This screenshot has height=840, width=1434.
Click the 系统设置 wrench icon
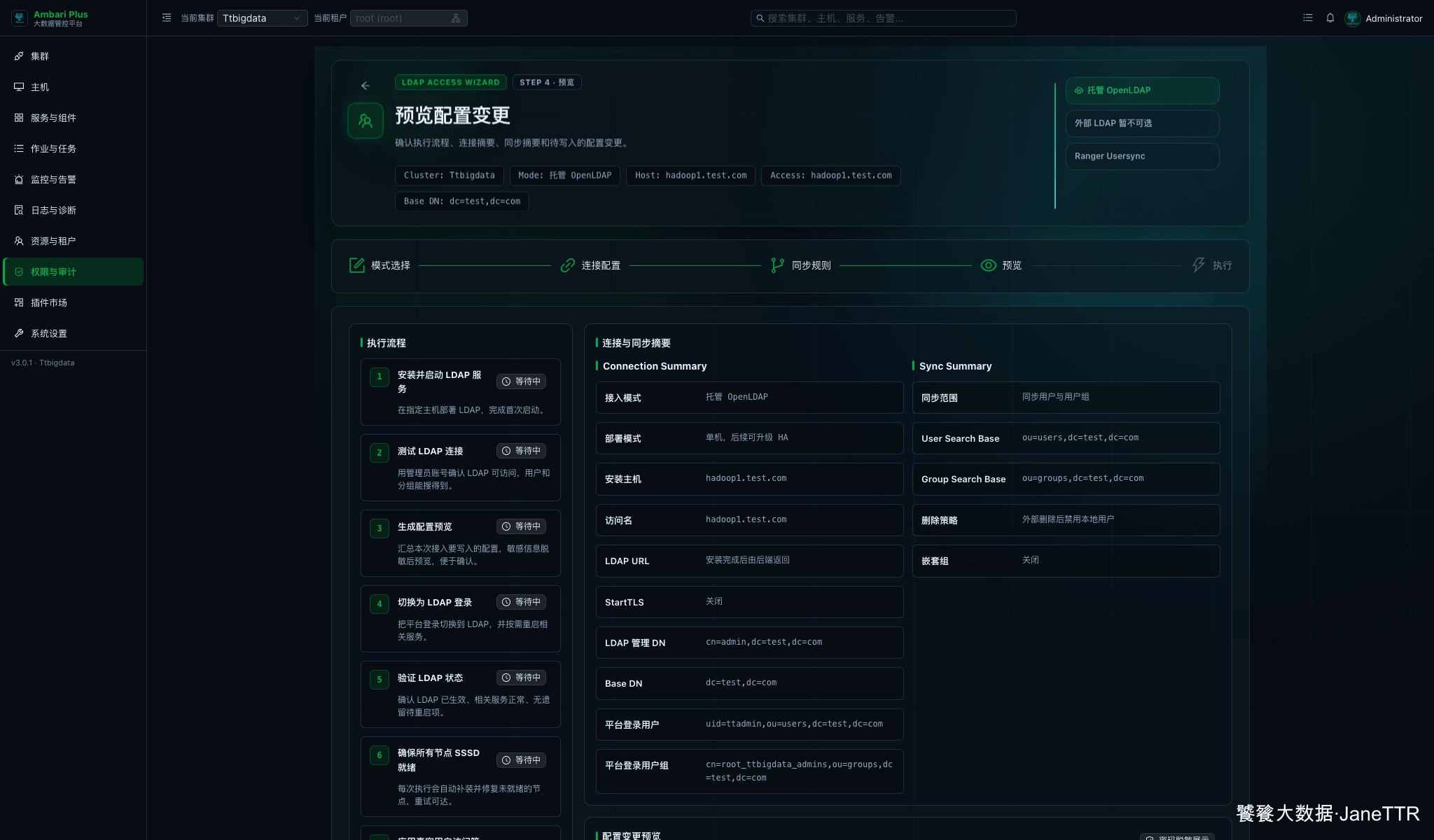tap(19, 333)
